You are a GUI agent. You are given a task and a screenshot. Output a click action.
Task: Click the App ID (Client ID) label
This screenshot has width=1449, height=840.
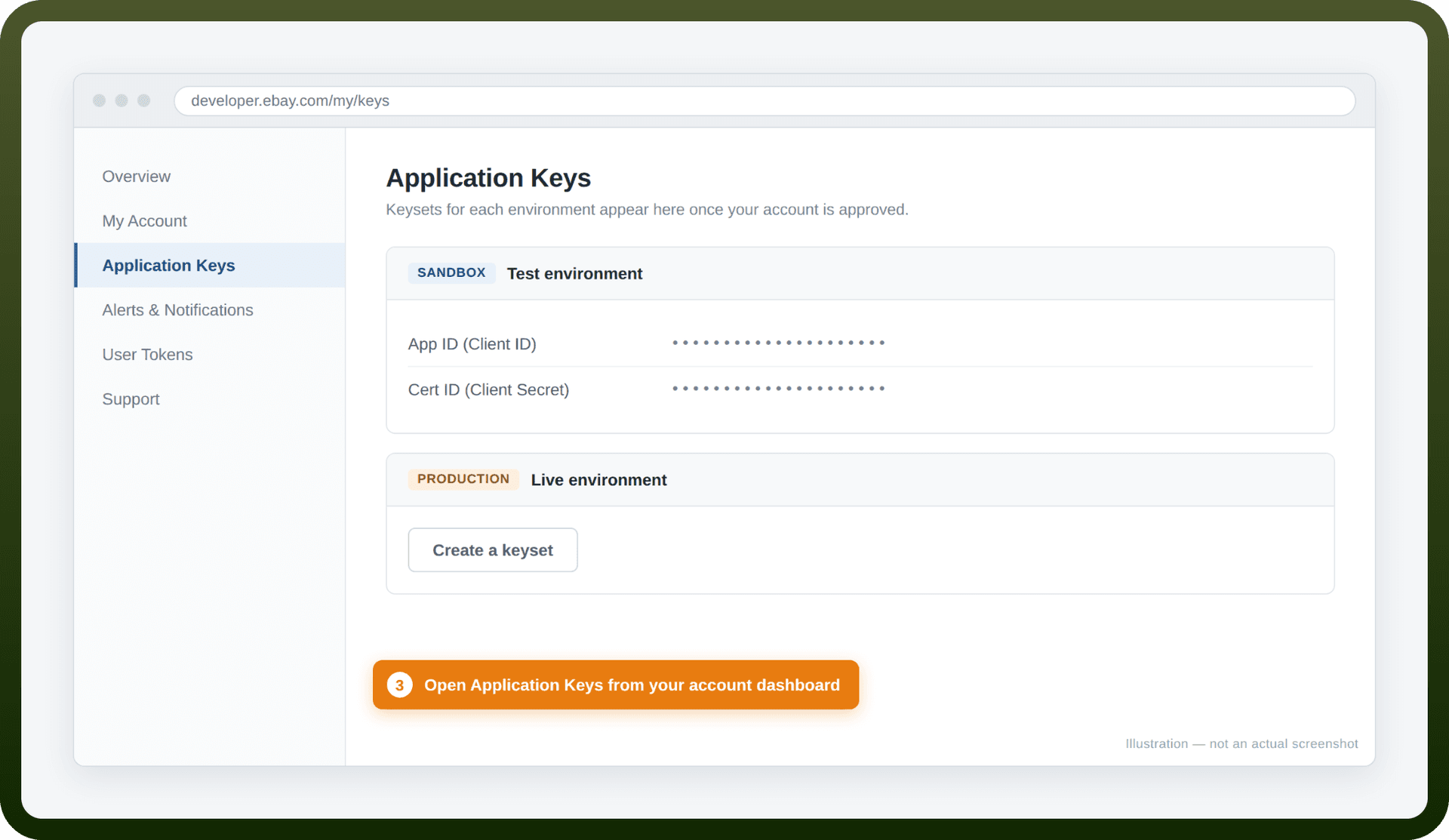click(x=472, y=344)
